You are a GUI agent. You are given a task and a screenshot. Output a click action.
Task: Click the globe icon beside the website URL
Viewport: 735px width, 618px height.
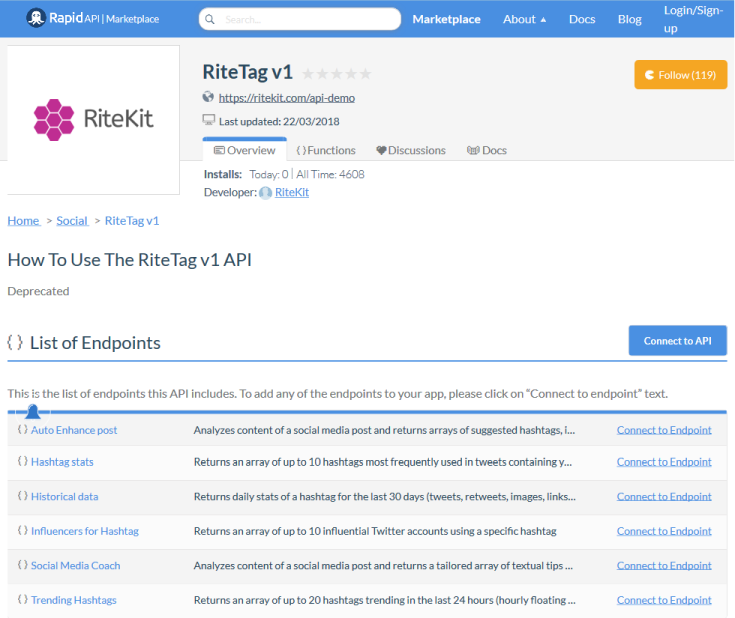tap(208, 97)
